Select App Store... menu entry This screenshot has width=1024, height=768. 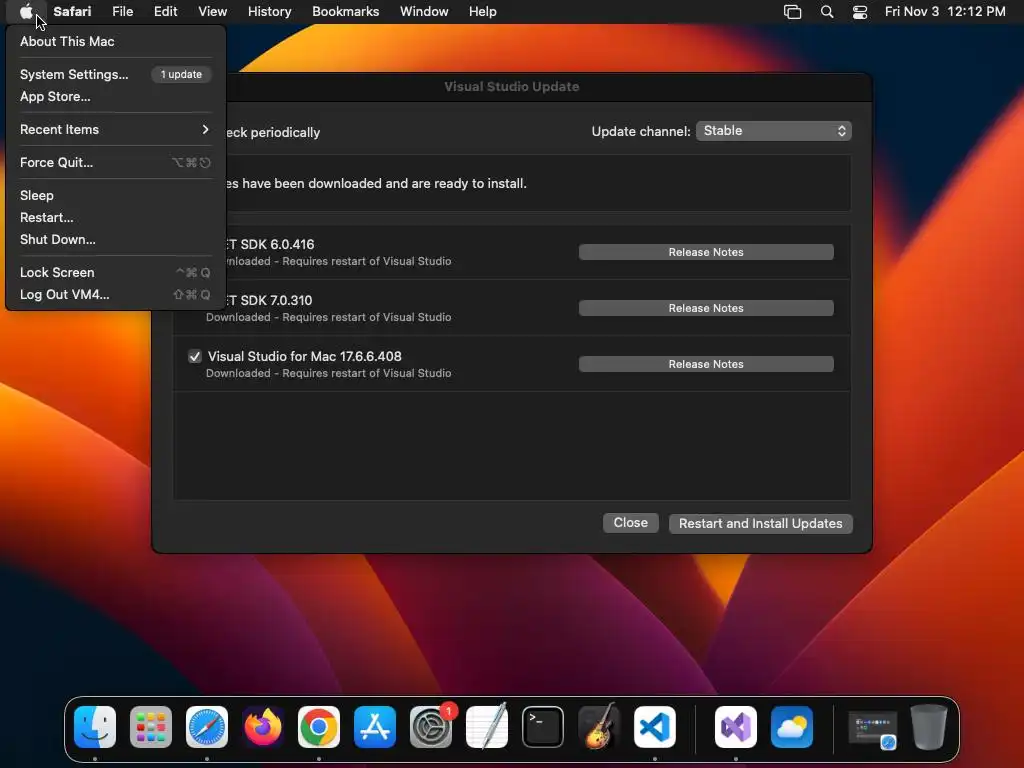(115, 97)
